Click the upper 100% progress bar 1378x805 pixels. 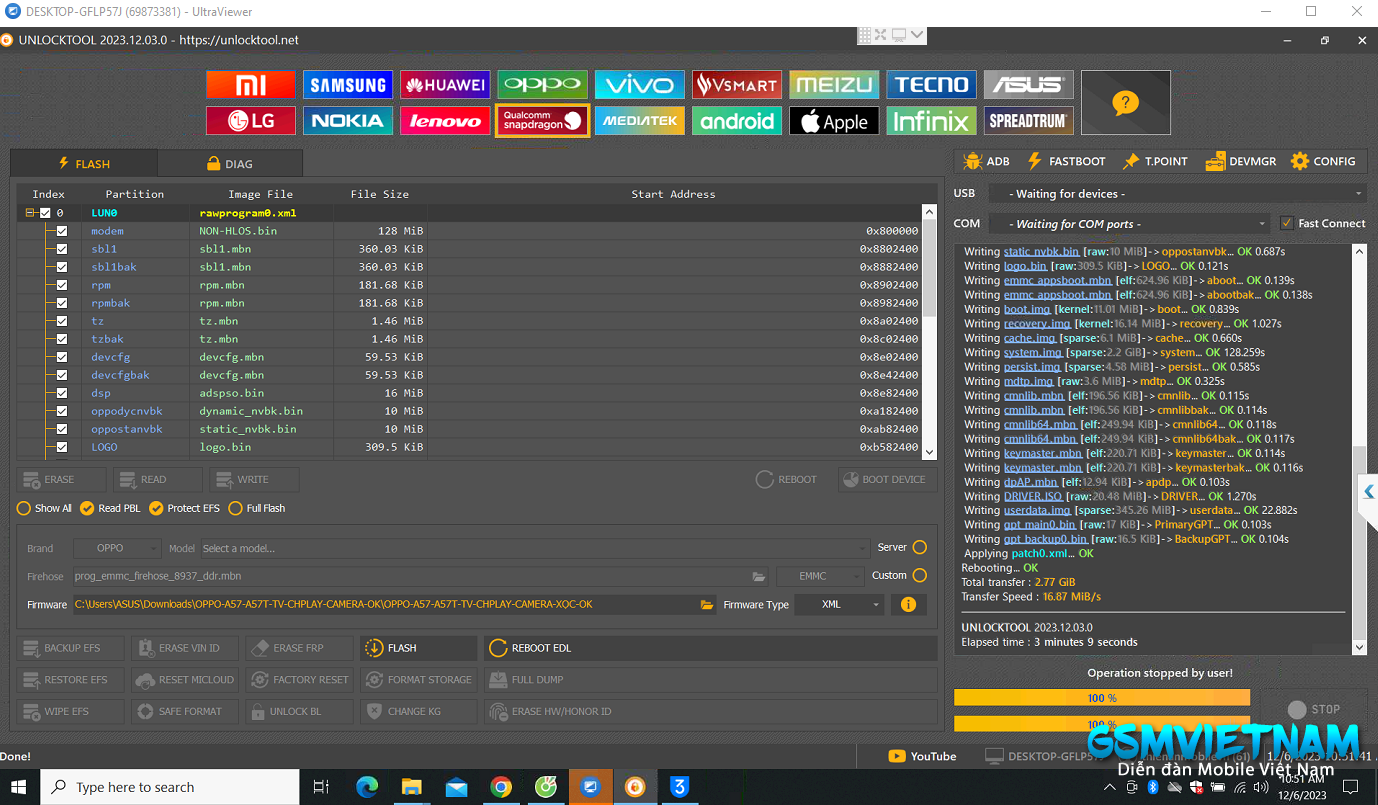[x=1102, y=697]
